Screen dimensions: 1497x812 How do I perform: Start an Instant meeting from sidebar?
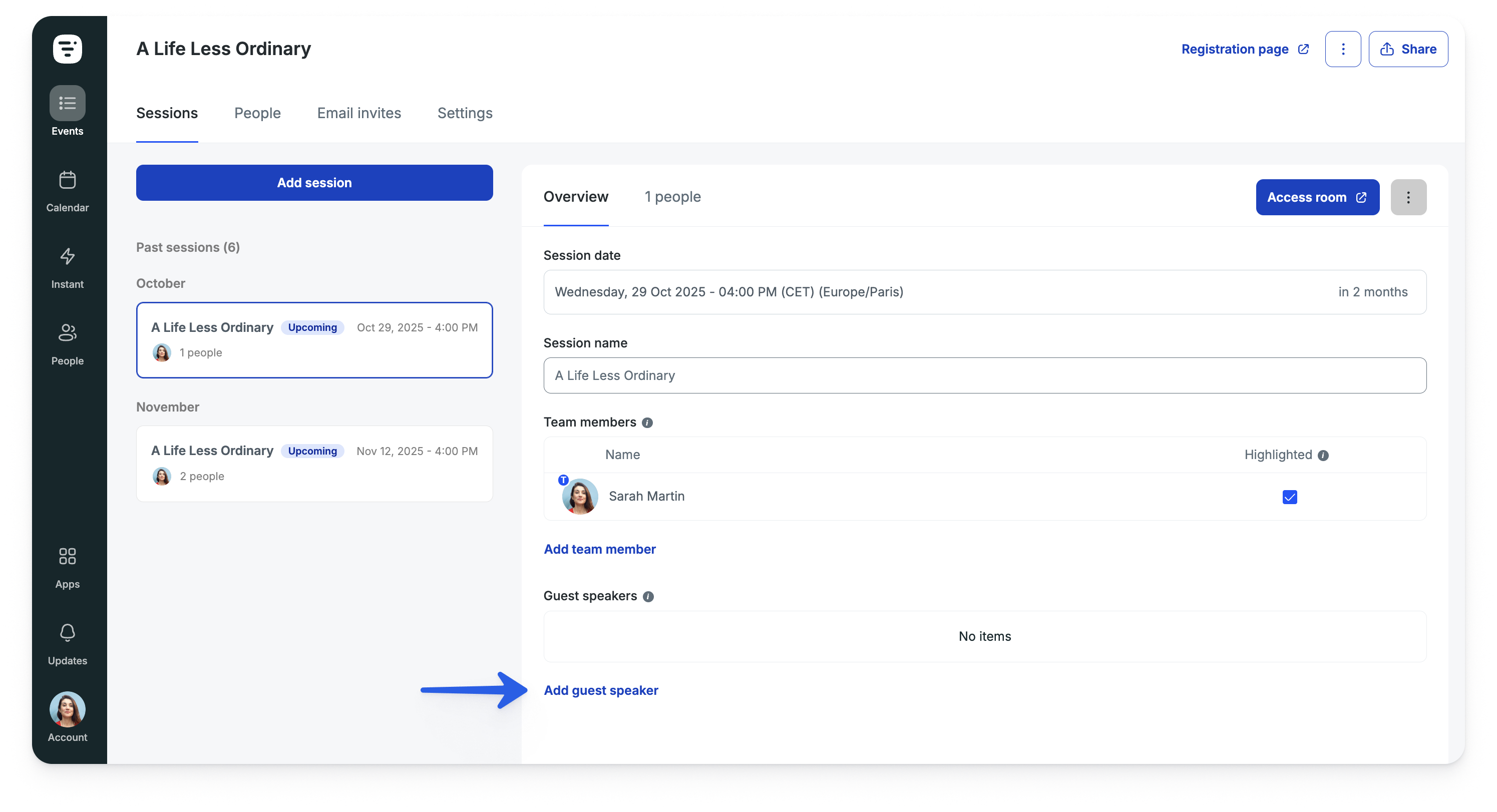68,257
